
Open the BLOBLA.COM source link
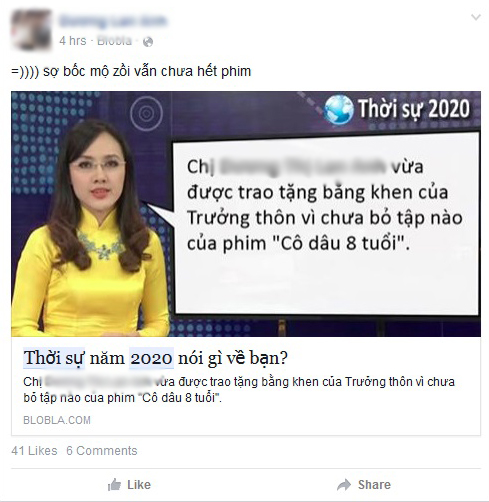point(57,420)
